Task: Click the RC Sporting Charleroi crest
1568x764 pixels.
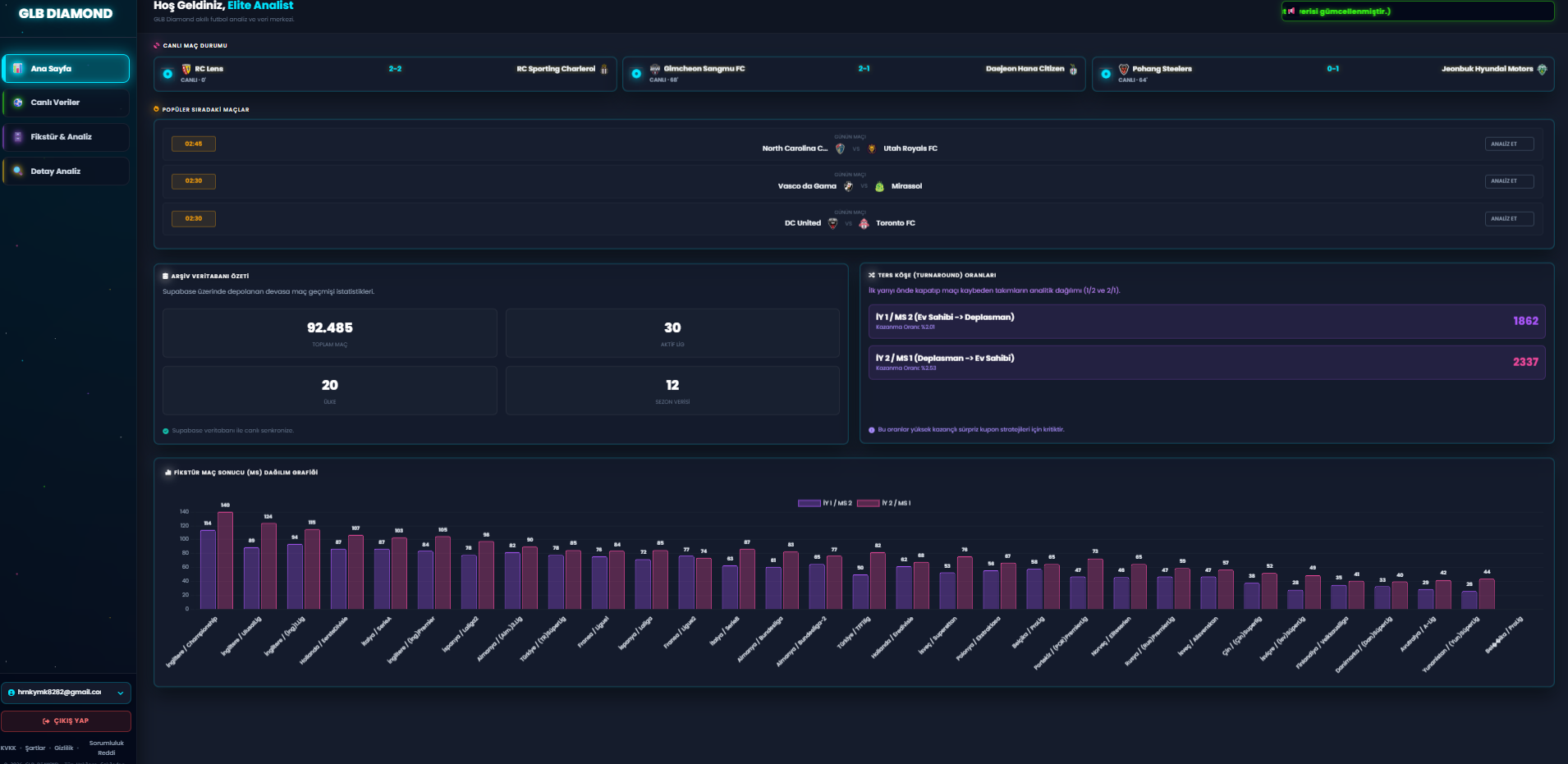Action: point(604,70)
